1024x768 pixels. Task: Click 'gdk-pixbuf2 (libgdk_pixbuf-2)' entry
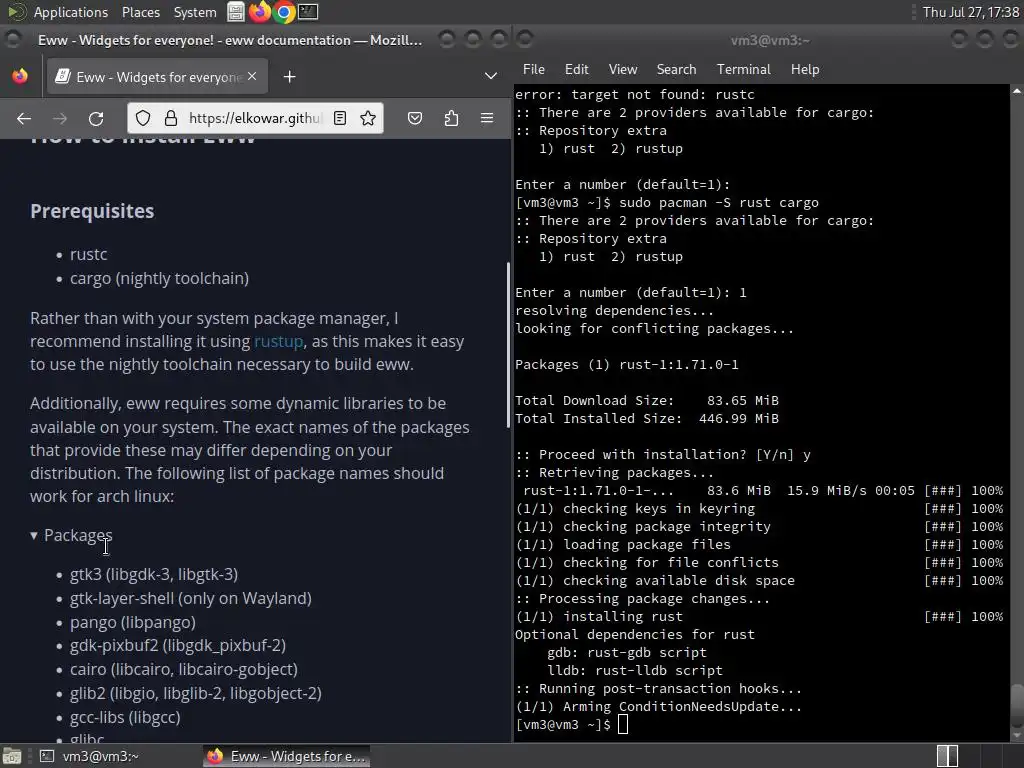pyautogui.click(x=178, y=646)
